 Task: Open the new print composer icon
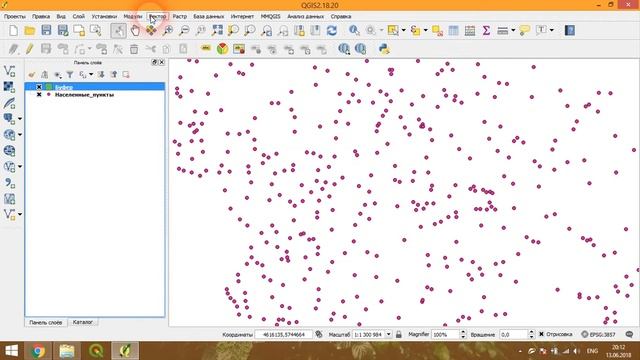79,31
